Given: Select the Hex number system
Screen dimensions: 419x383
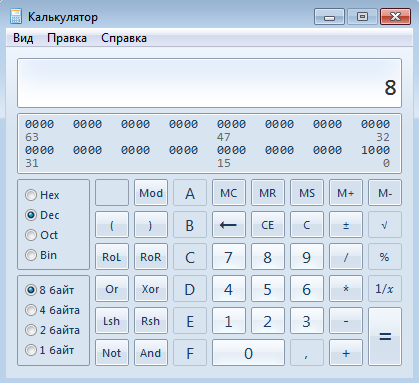Looking at the screenshot, I should [42, 195].
